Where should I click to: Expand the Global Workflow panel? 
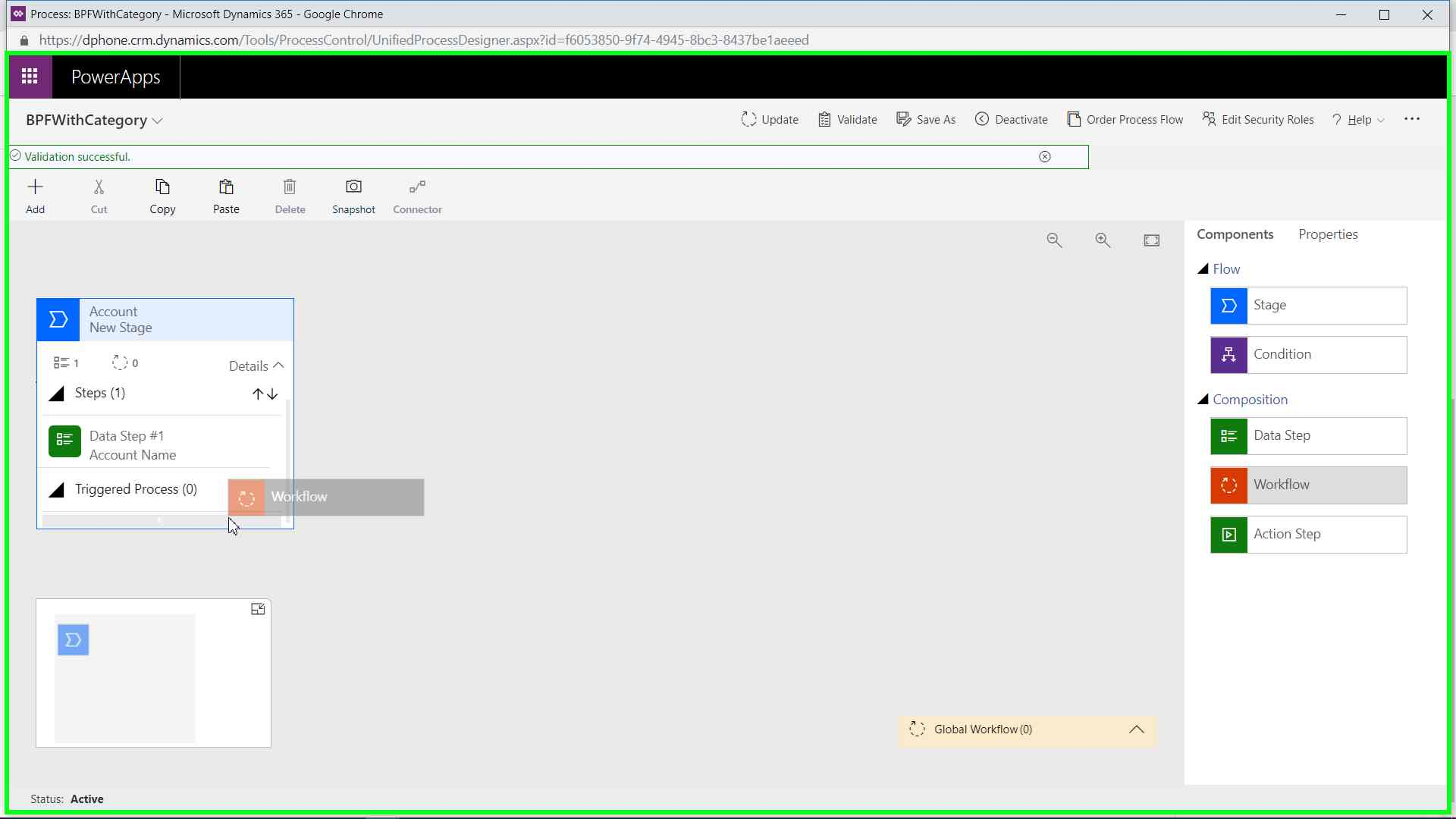pos(1136,730)
